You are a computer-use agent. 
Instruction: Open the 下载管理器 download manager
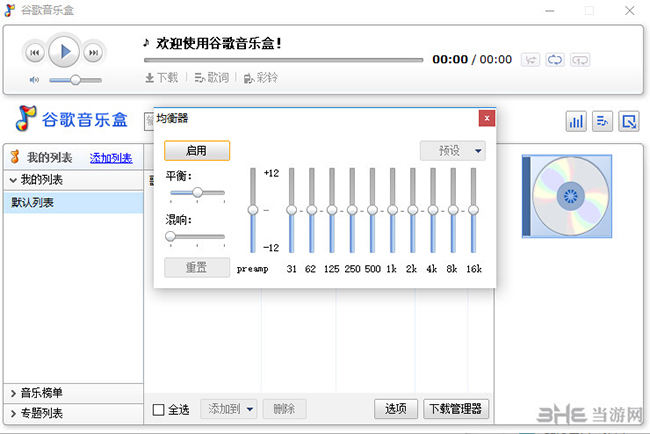pyautogui.click(x=456, y=409)
